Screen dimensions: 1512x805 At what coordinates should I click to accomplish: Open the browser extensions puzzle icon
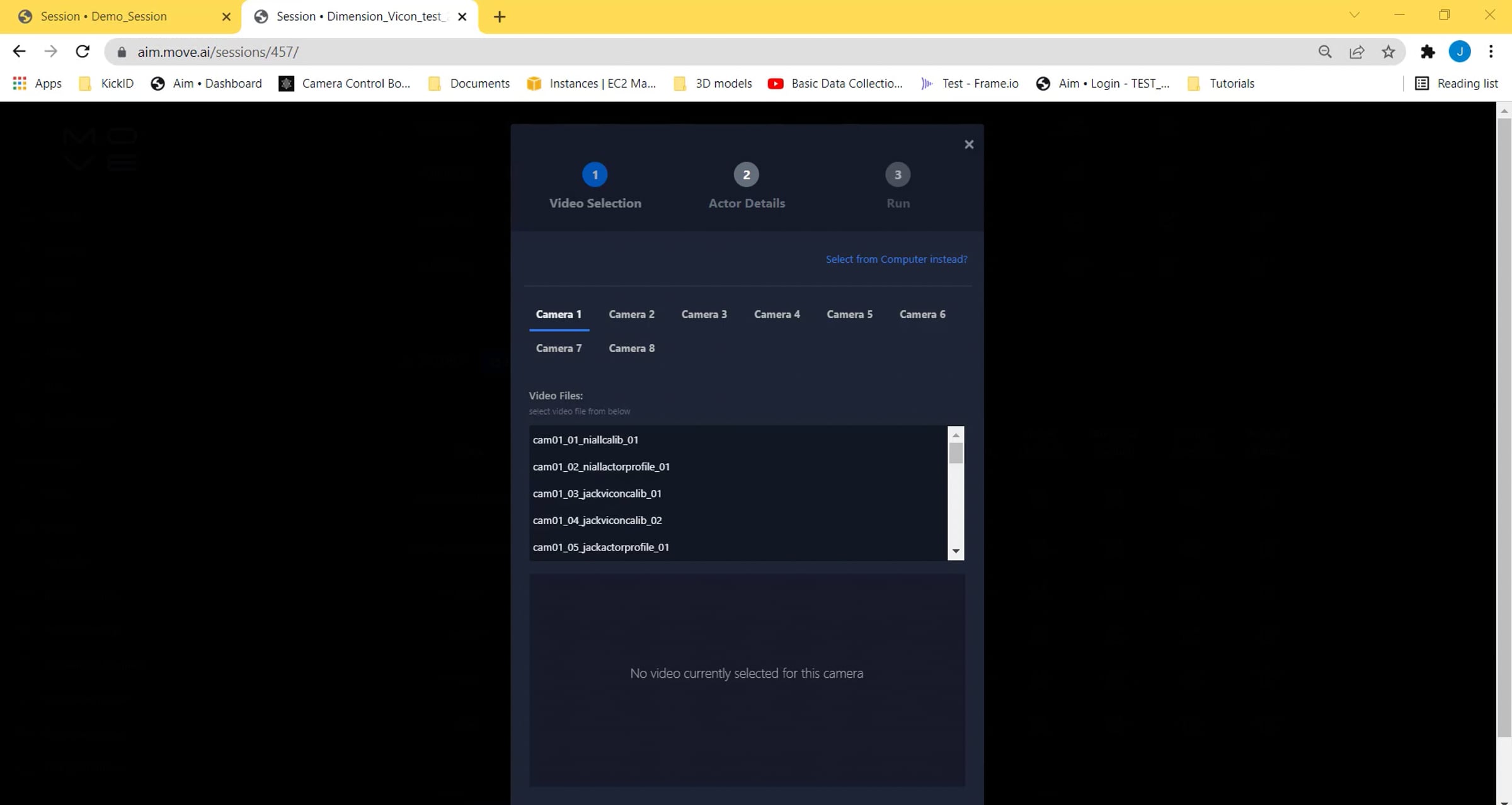click(x=1428, y=52)
